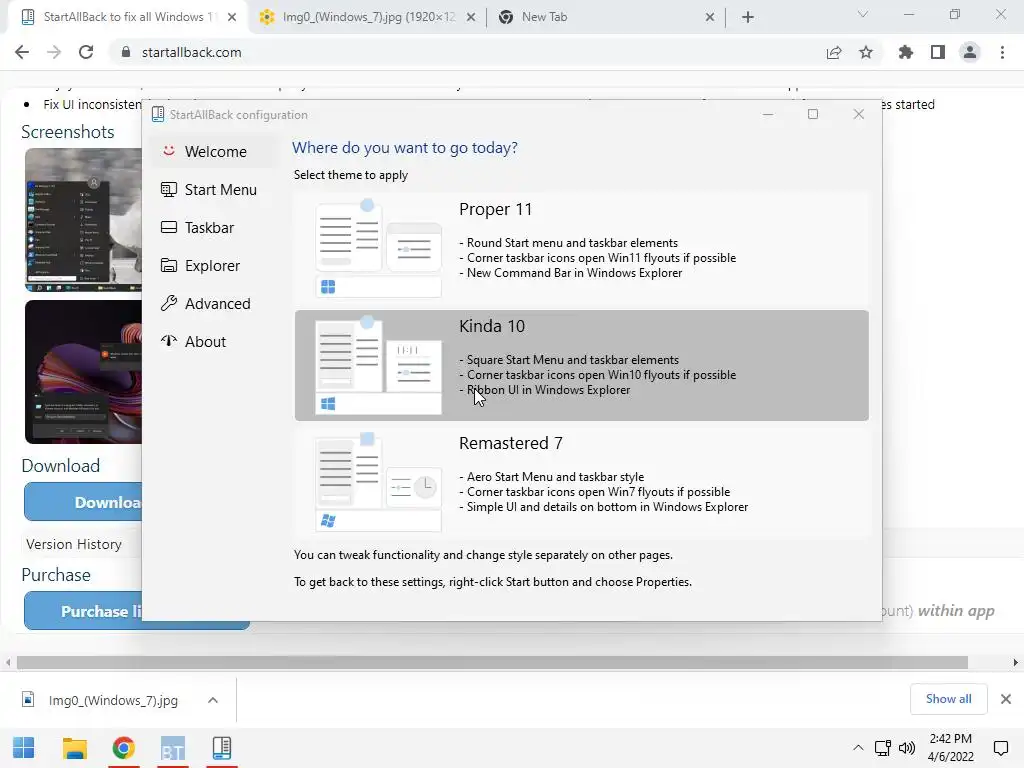Image resolution: width=1024 pixels, height=768 pixels.
Task: Open the clock showing 2:42 PM
Action: pos(950,748)
